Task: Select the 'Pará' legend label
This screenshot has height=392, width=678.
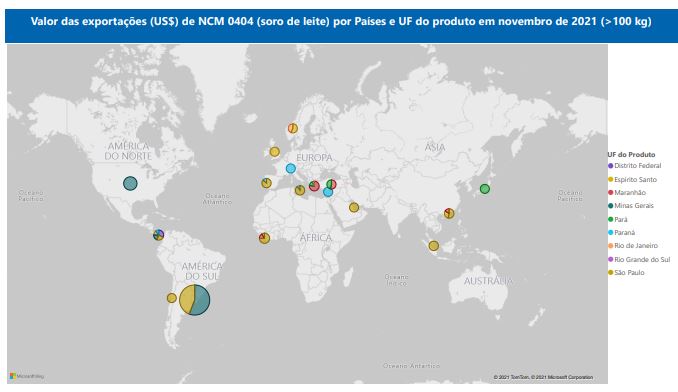Action: 621,219
